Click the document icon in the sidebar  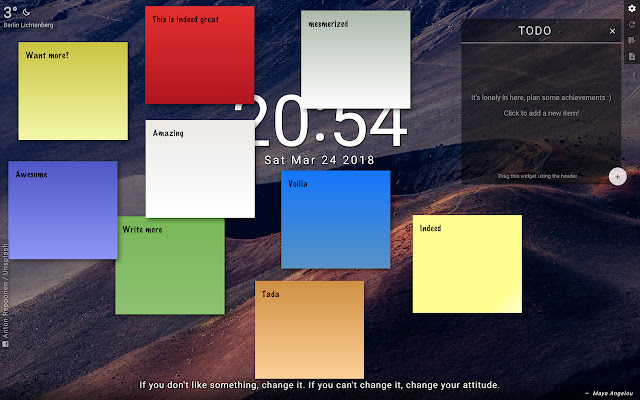631,56
